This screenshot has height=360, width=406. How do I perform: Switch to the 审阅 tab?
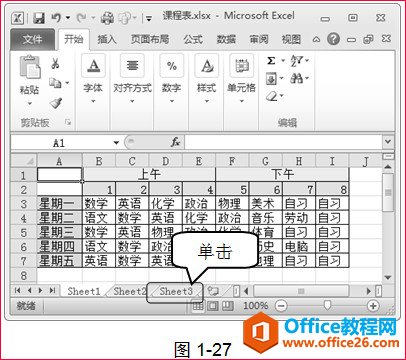259,39
